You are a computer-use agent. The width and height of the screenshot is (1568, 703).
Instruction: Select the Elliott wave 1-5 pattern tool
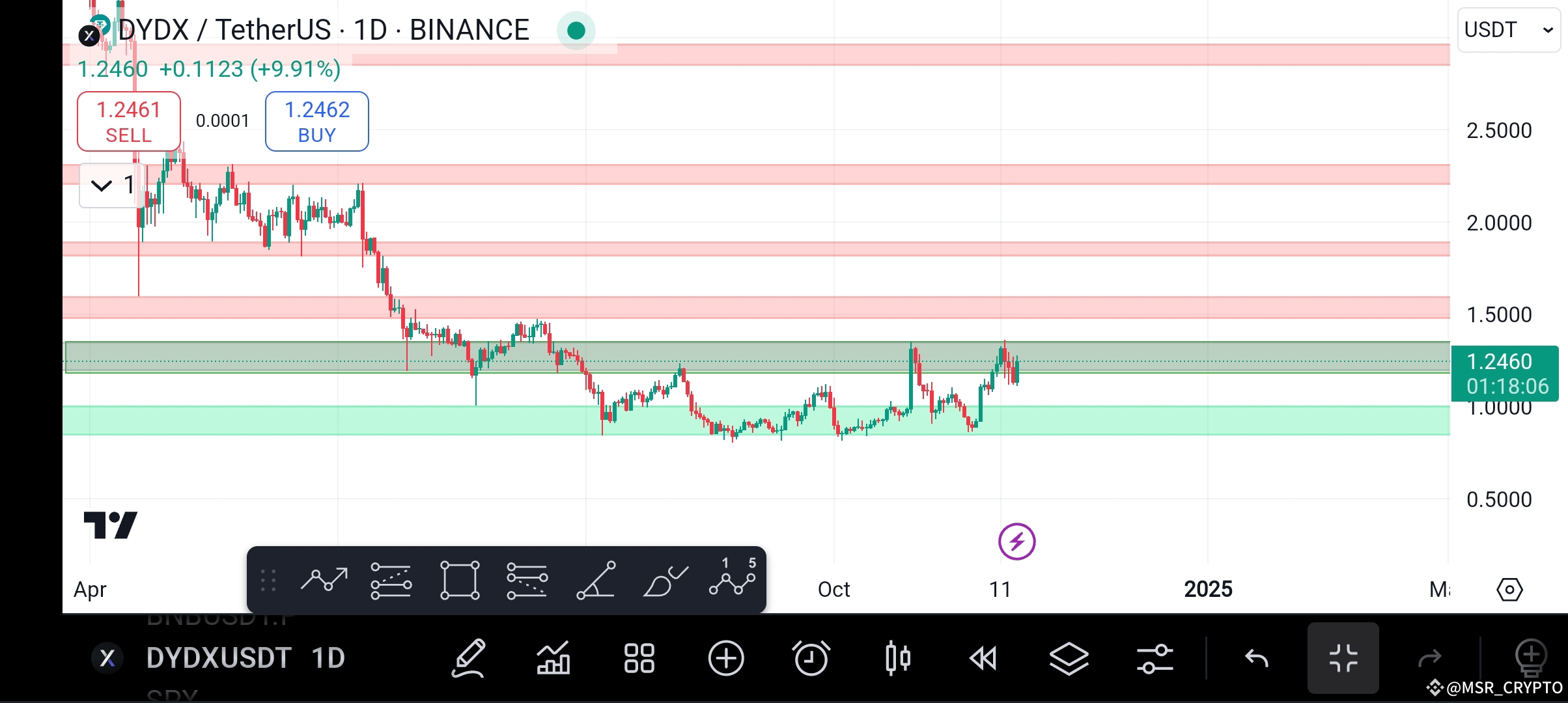(x=733, y=577)
